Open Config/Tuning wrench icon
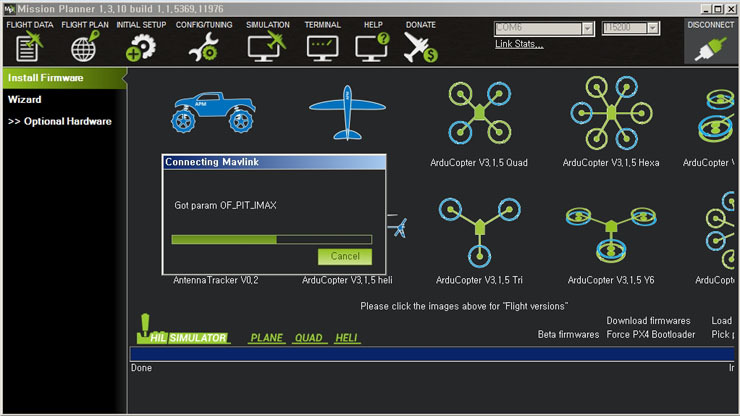The width and height of the screenshot is (740, 416). tap(203, 47)
